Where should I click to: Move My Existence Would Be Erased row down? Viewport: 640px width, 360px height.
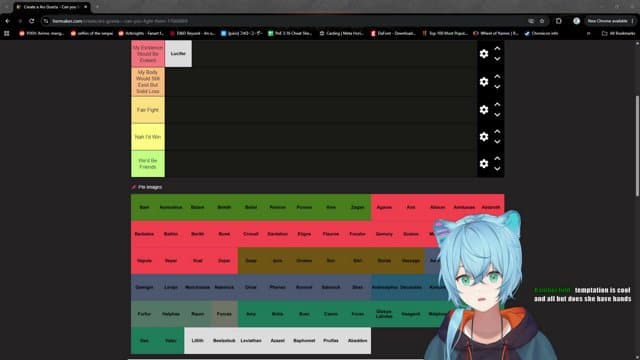click(497, 59)
